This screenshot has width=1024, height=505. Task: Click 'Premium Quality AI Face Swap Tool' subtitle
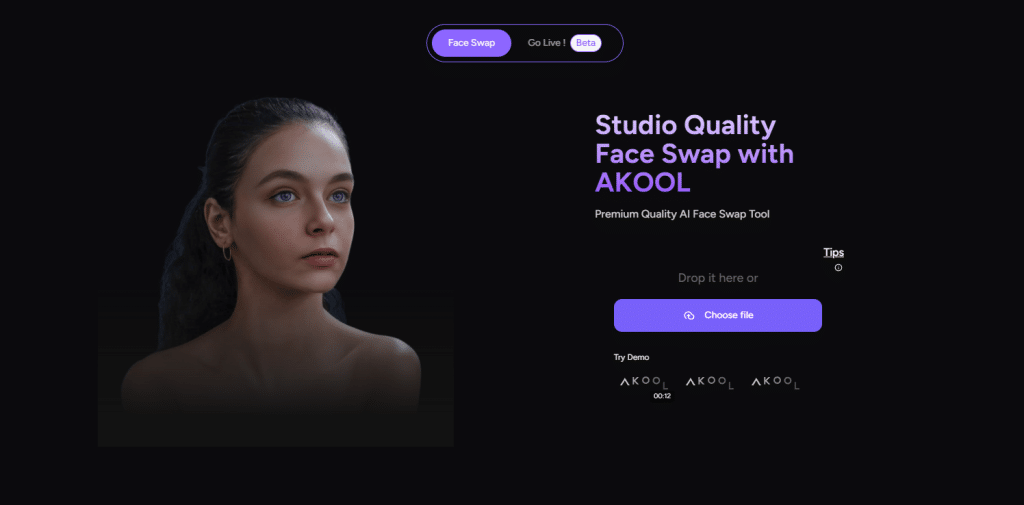[x=682, y=214]
